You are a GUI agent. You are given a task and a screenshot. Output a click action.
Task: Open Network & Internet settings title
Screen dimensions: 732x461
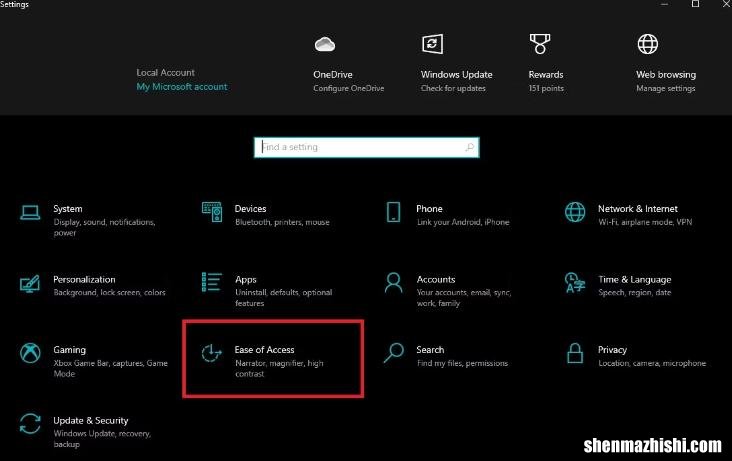click(638, 209)
